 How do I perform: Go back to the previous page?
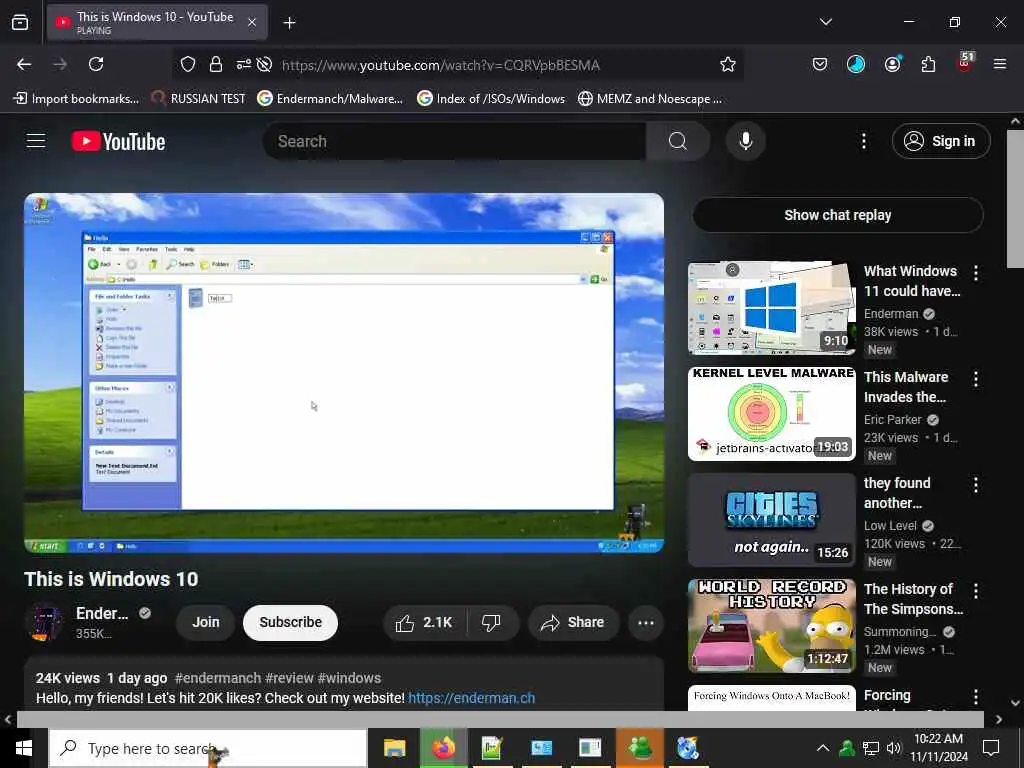24,64
